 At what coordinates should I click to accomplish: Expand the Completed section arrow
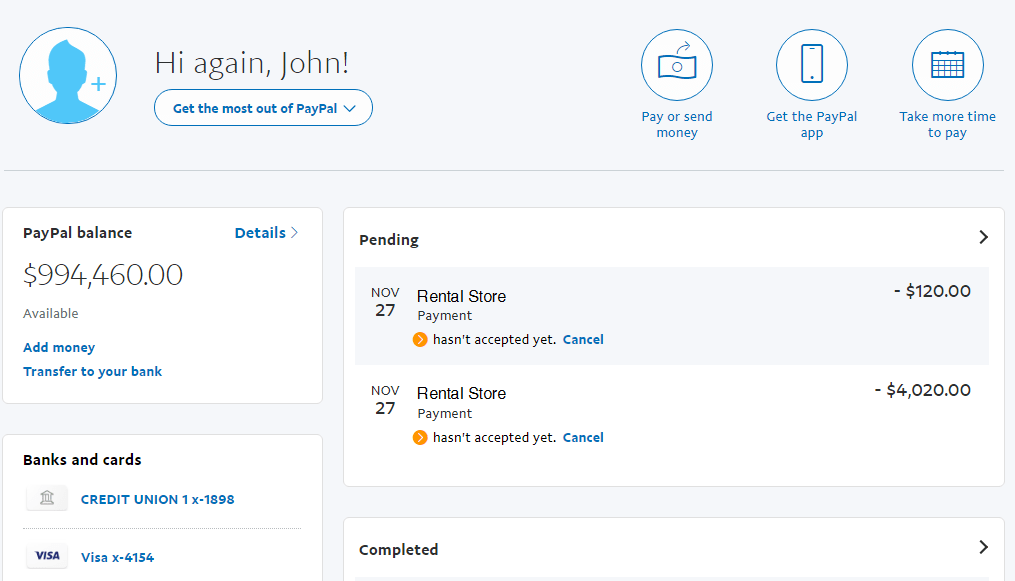983,548
